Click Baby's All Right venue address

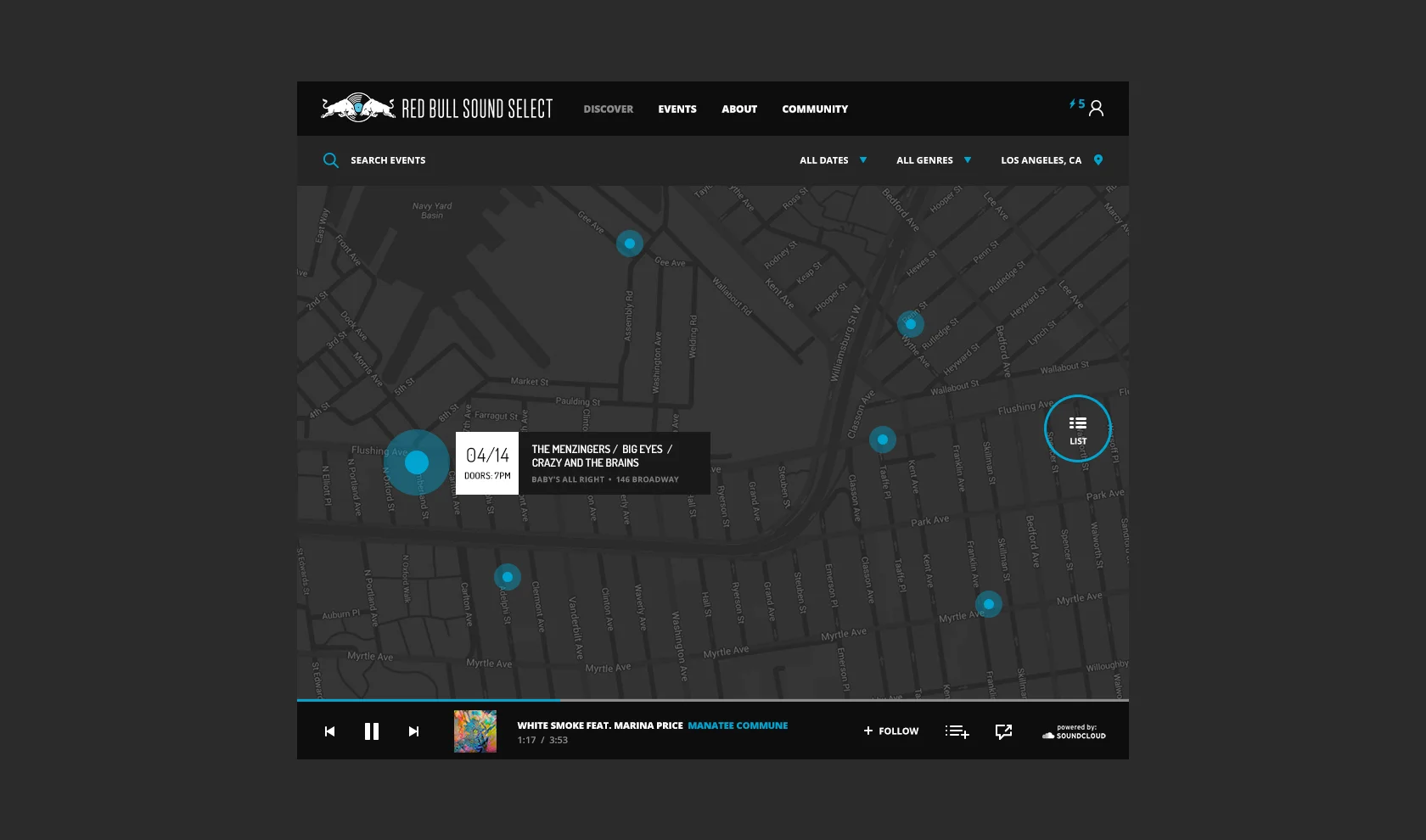click(x=605, y=479)
